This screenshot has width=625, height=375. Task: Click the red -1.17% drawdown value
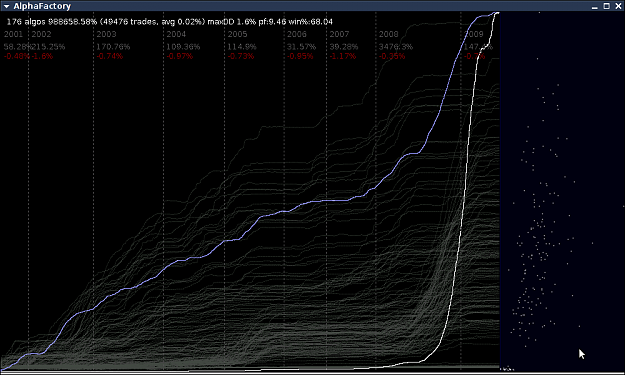click(343, 56)
